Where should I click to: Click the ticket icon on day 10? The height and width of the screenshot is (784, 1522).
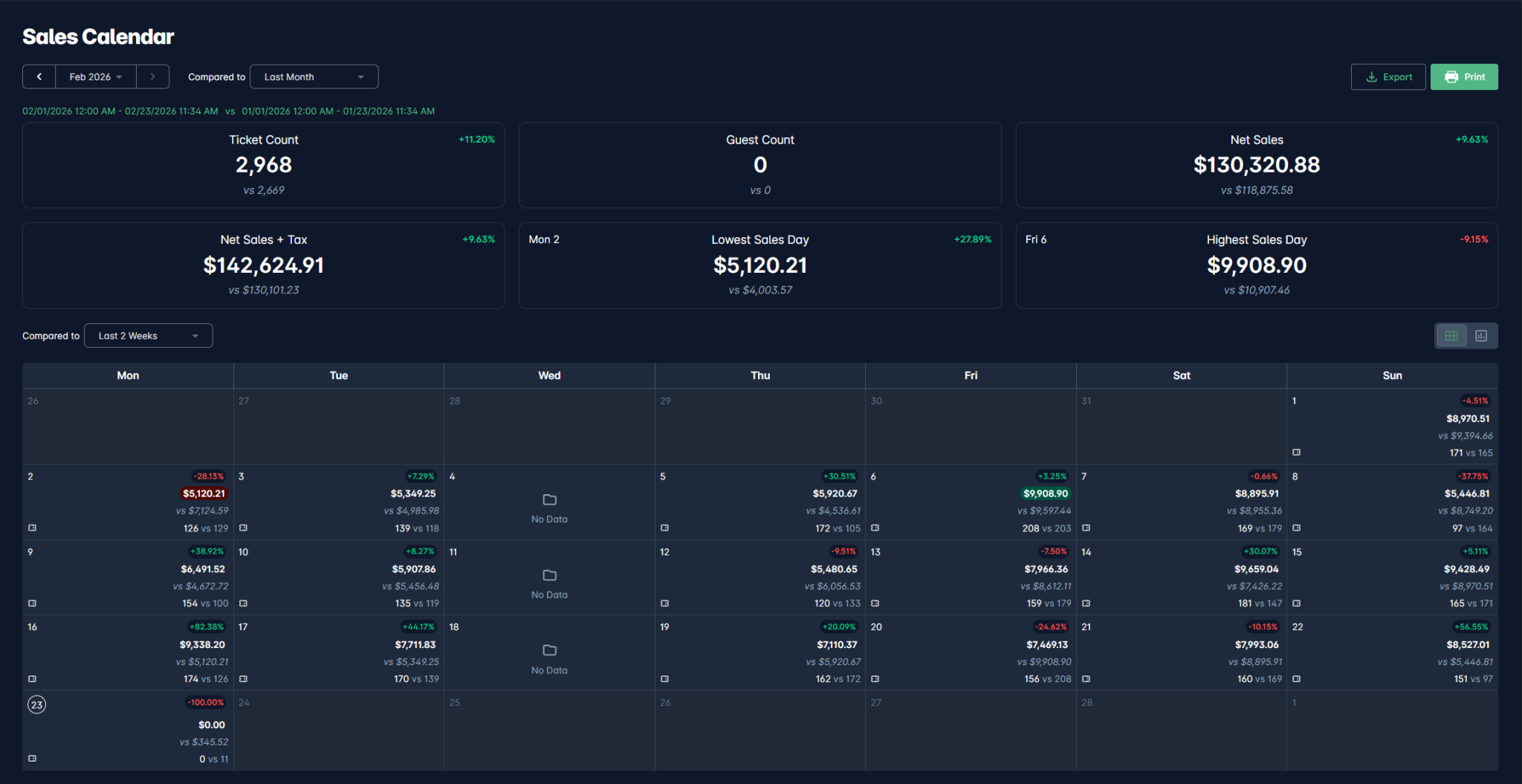tap(243, 603)
